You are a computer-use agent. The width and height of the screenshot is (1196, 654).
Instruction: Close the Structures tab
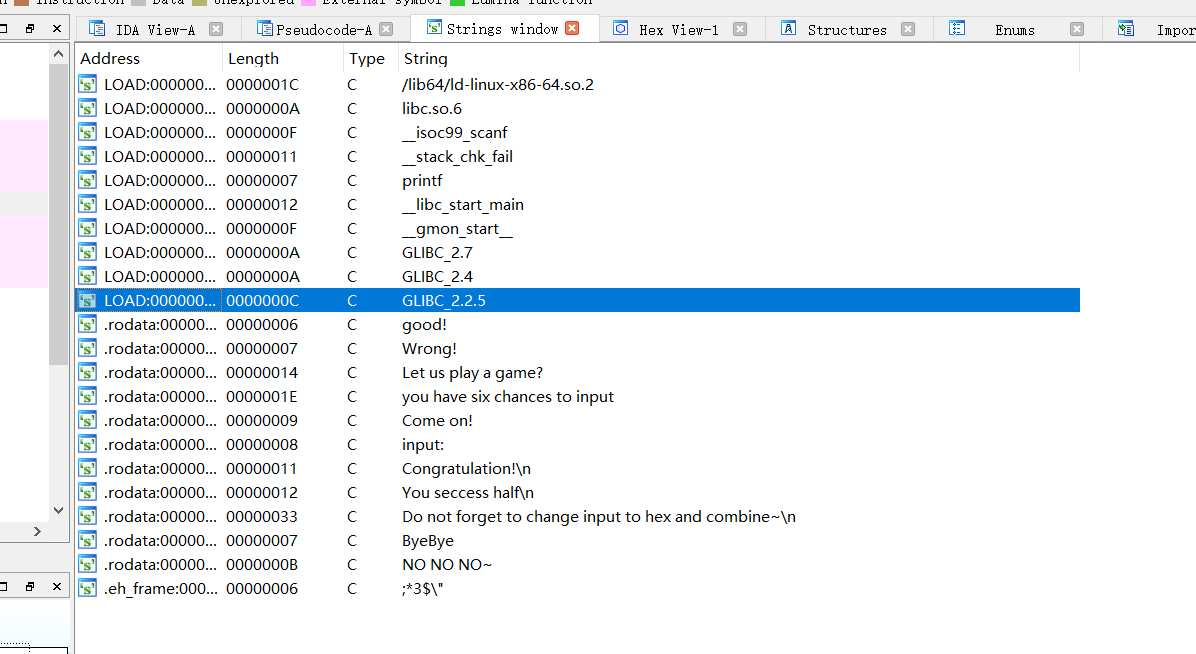click(x=908, y=29)
